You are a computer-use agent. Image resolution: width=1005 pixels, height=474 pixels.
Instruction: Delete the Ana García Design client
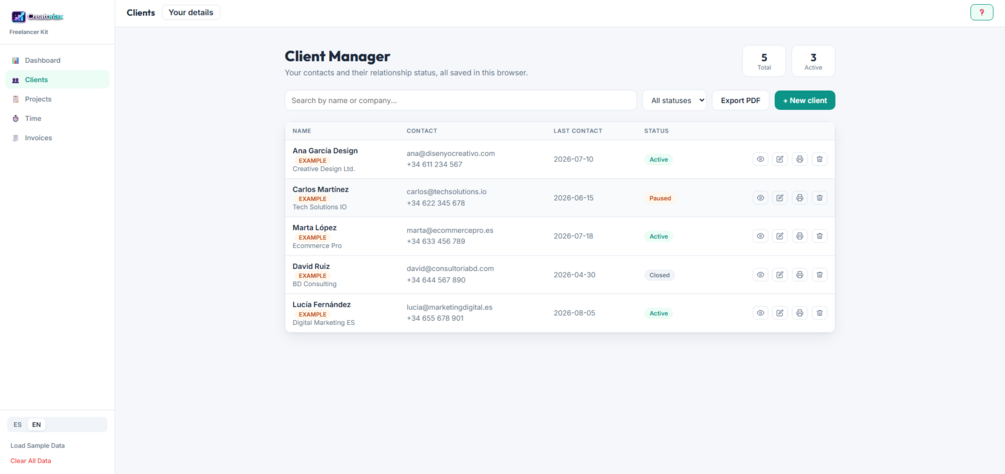(x=819, y=159)
